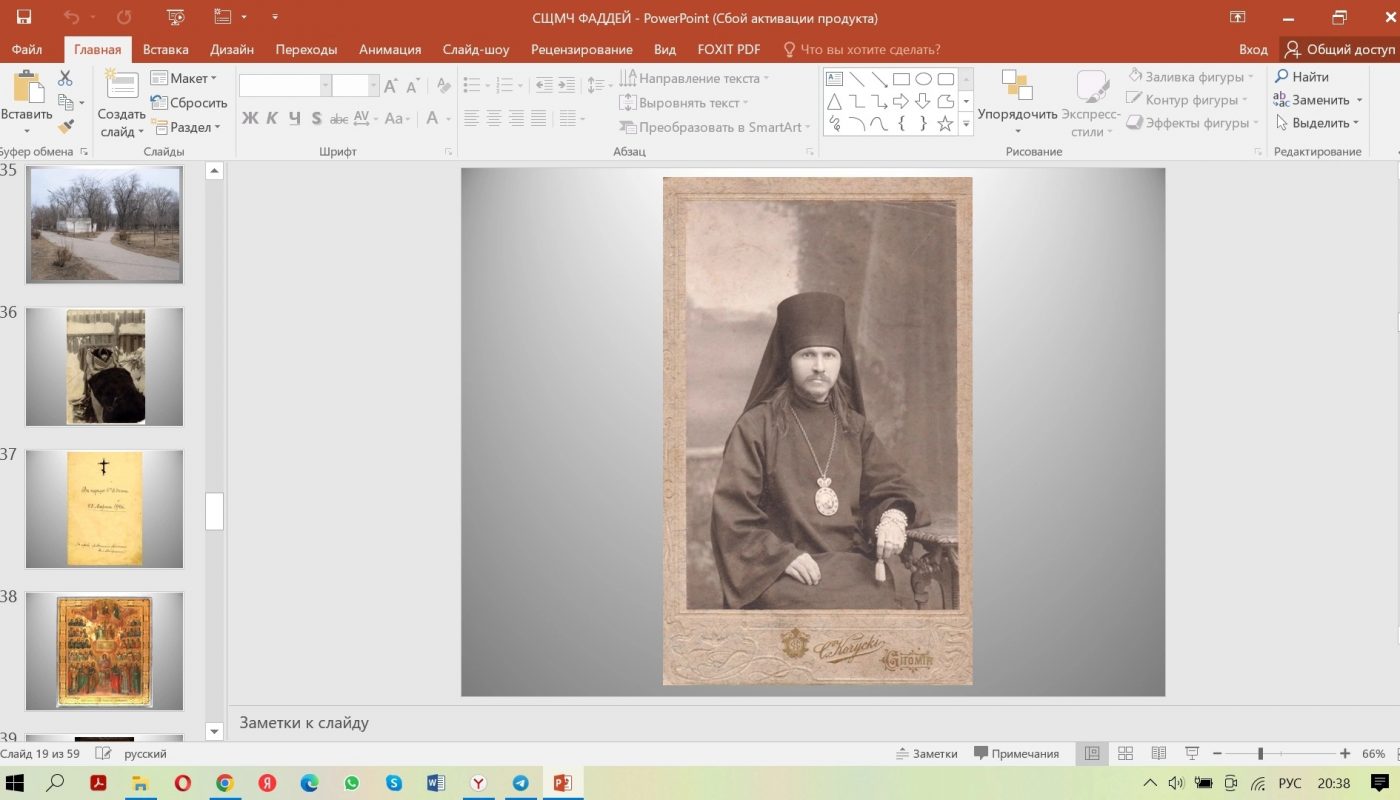Click the Cut scissors icon

[x=65, y=78]
